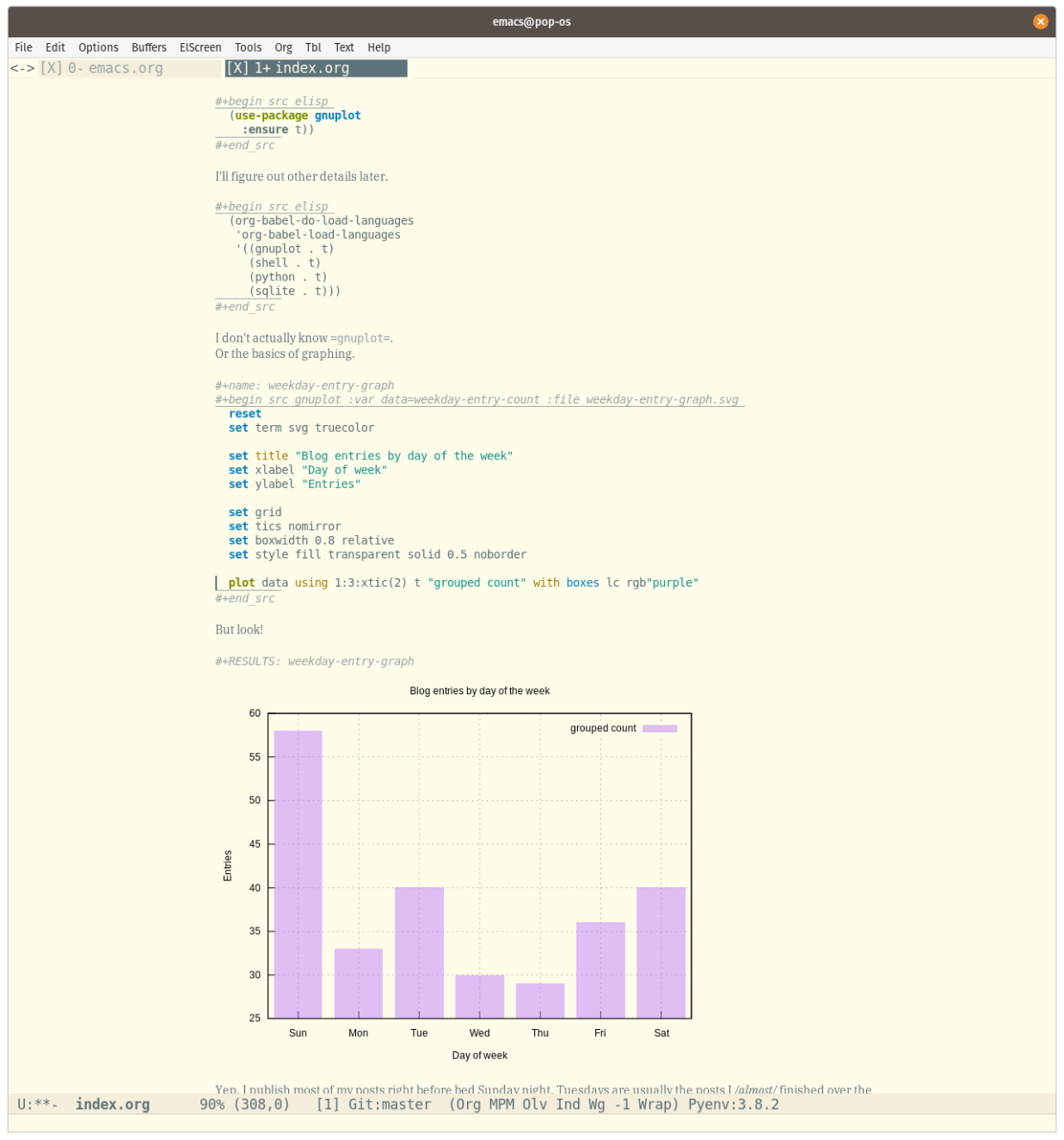The image size is (1064, 1140).
Task: Open the Options menu
Action: coord(98,47)
